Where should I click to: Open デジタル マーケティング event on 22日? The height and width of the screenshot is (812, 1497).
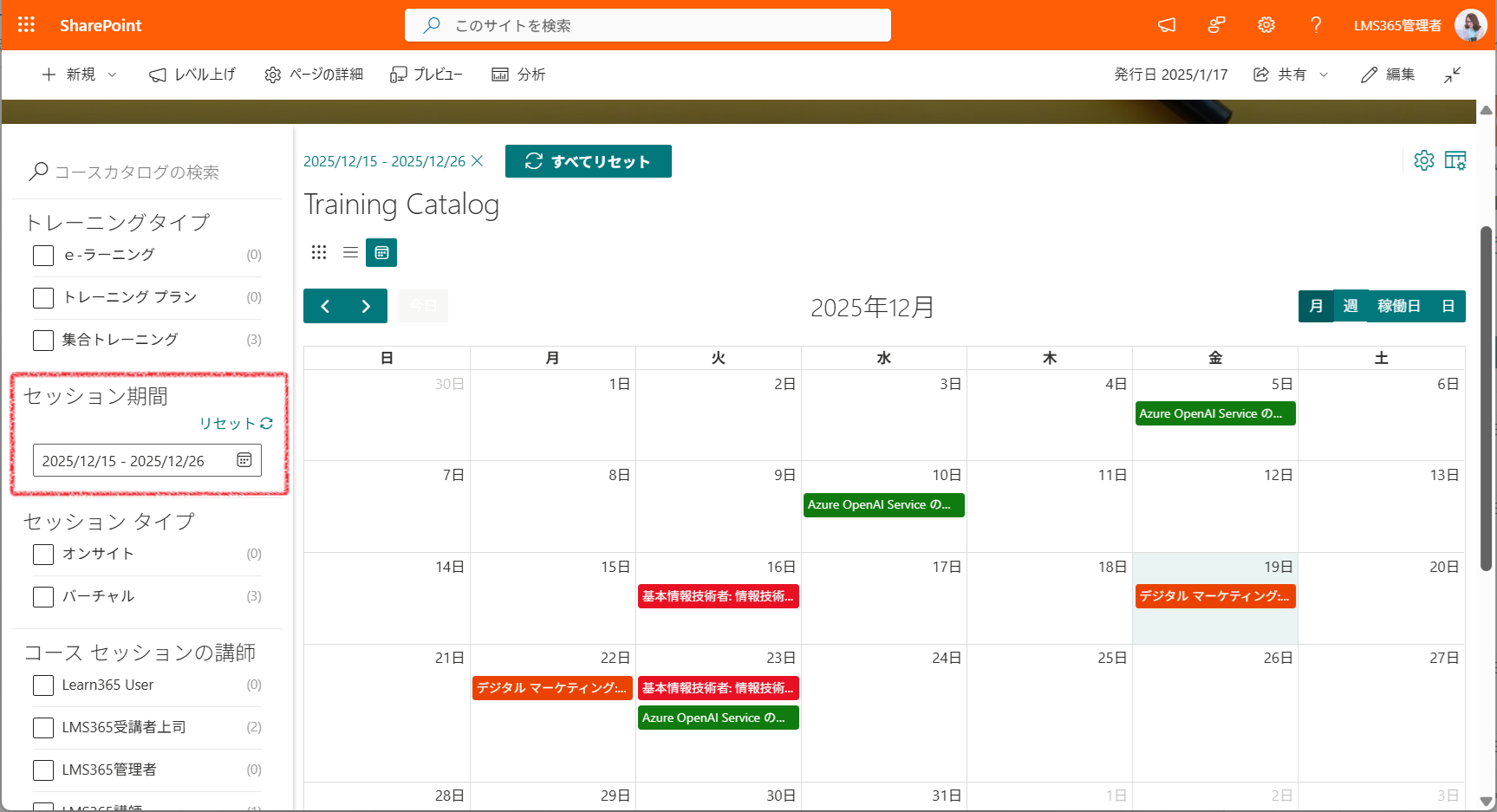click(x=552, y=688)
